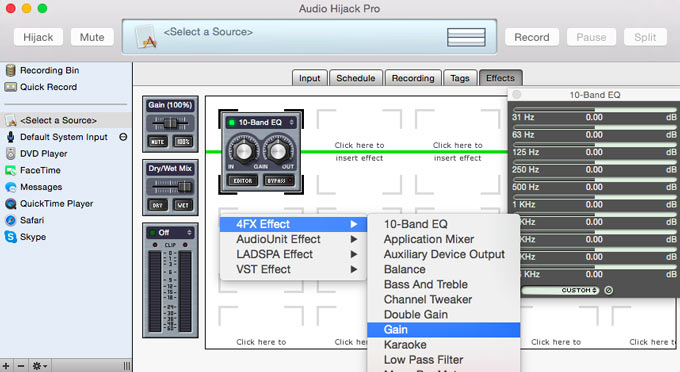
Task: Expand the AudioUnit Effect submenu
Action: pyautogui.click(x=294, y=239)
